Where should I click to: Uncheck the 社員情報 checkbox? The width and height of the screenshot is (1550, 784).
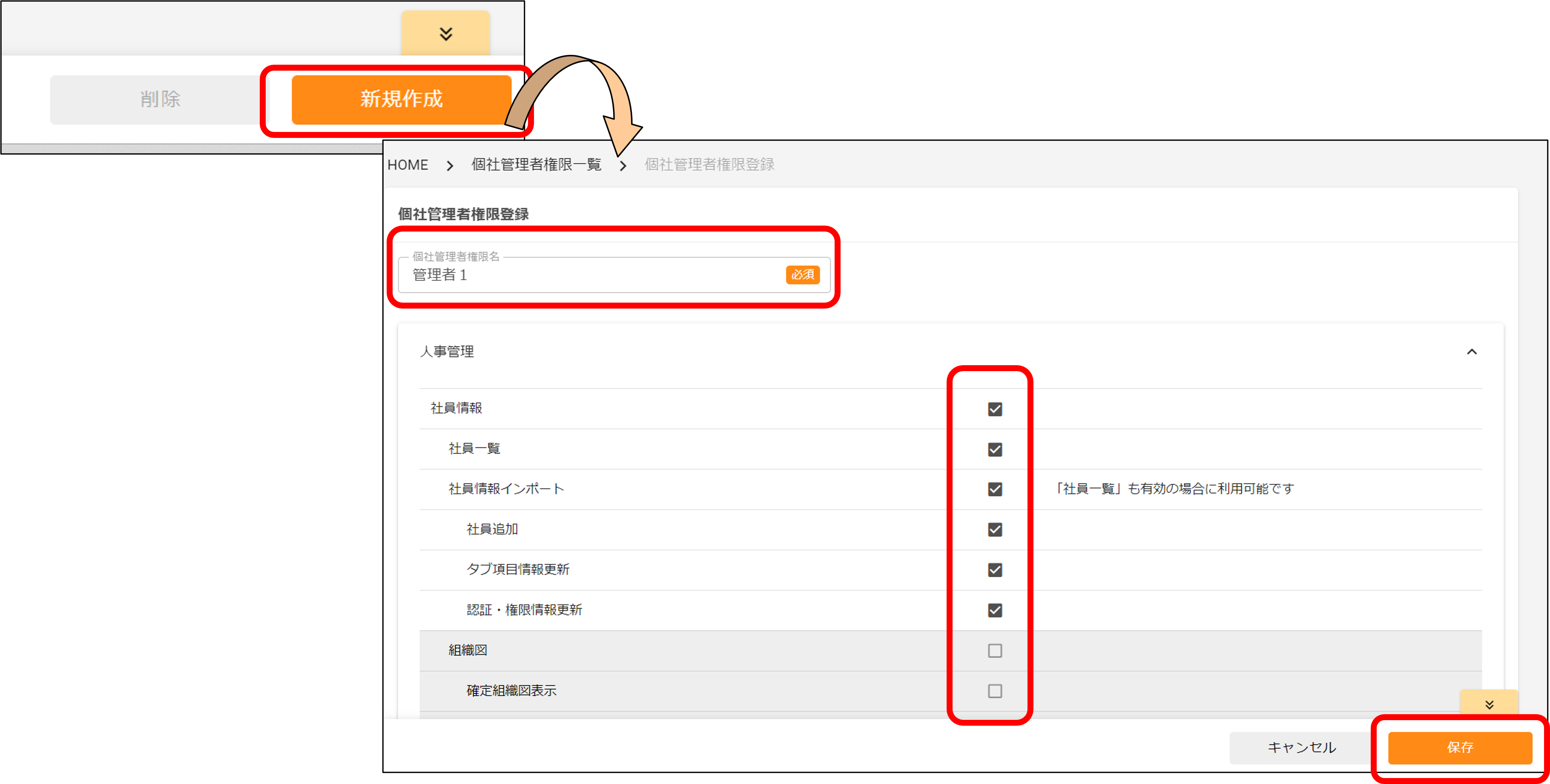[x=995, y=409]
